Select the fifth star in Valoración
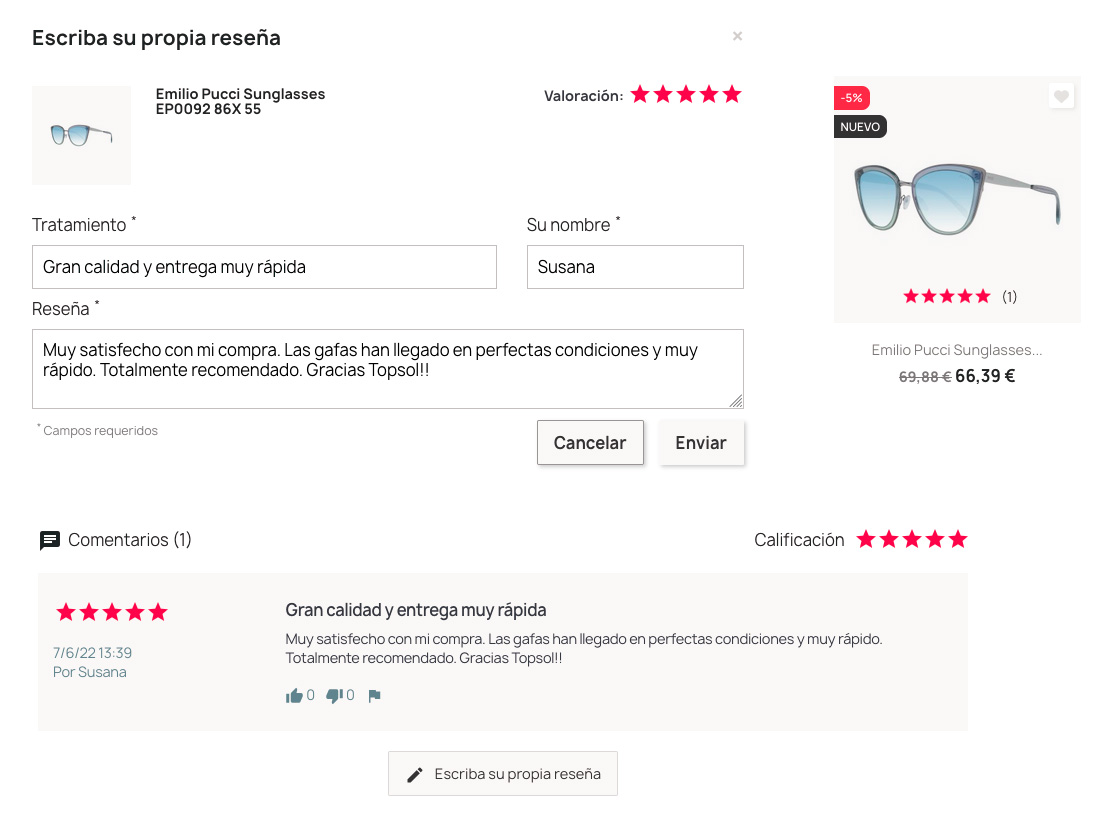The width and height of the screenshot is (1100, 820). tap(732, 94)
